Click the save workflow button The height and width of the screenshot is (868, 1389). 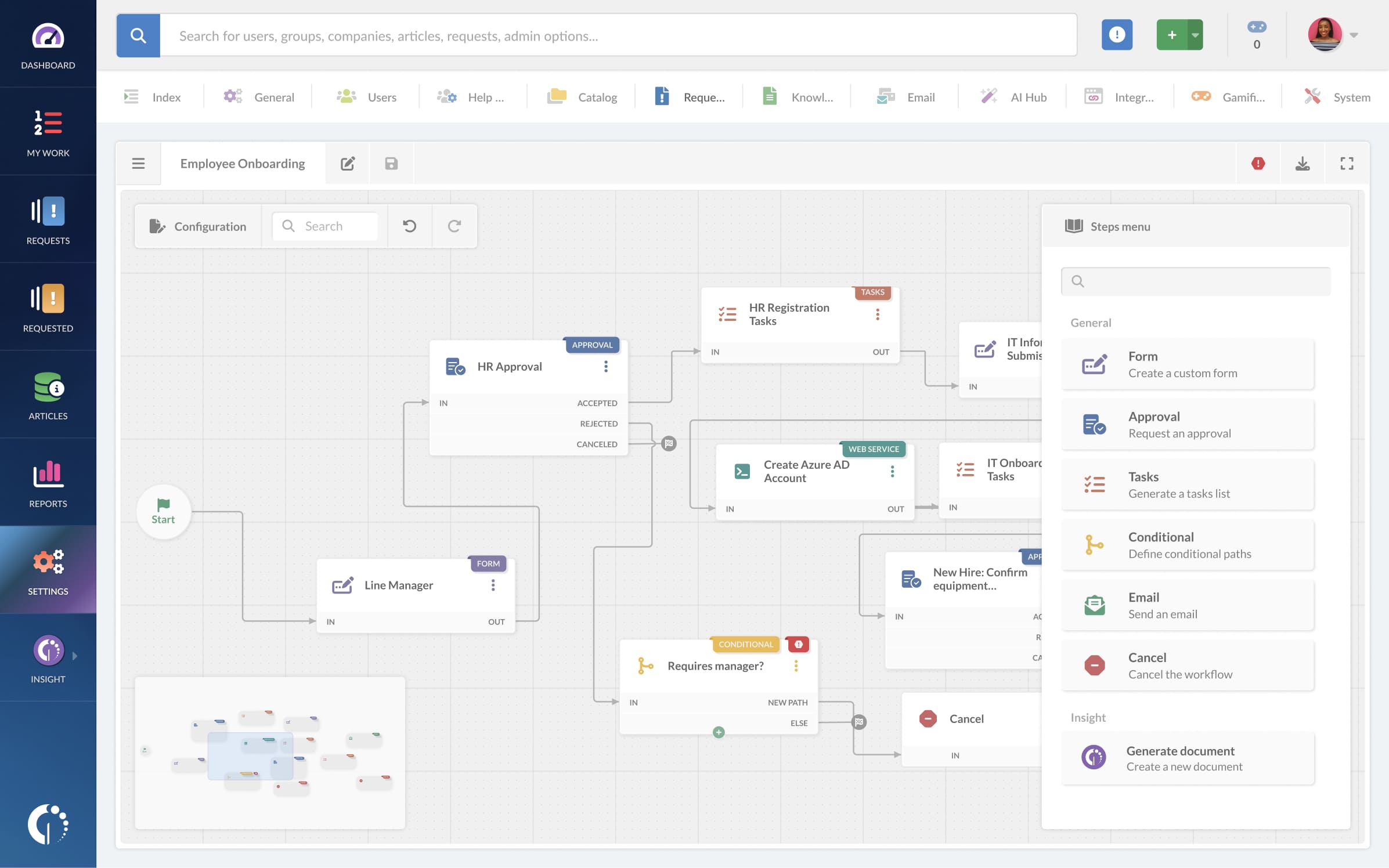(391, 163)
